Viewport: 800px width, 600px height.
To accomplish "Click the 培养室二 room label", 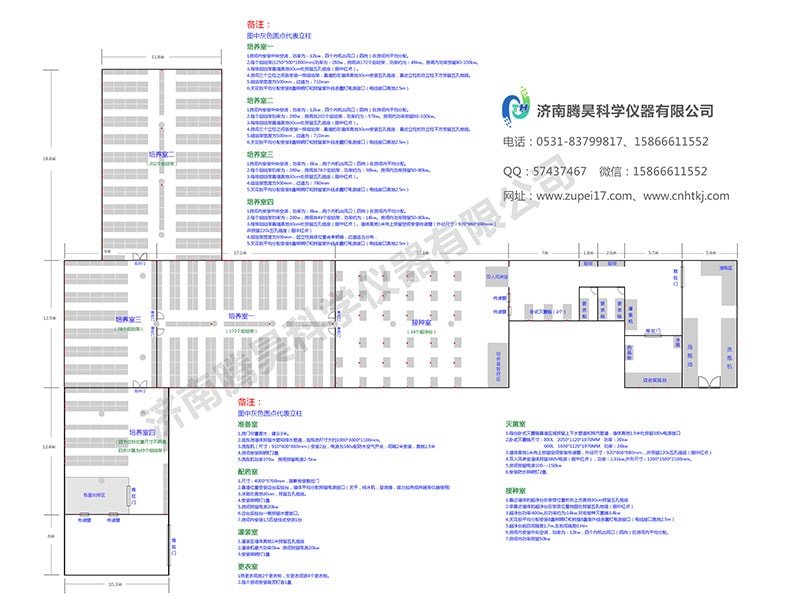I will point(161,155).
